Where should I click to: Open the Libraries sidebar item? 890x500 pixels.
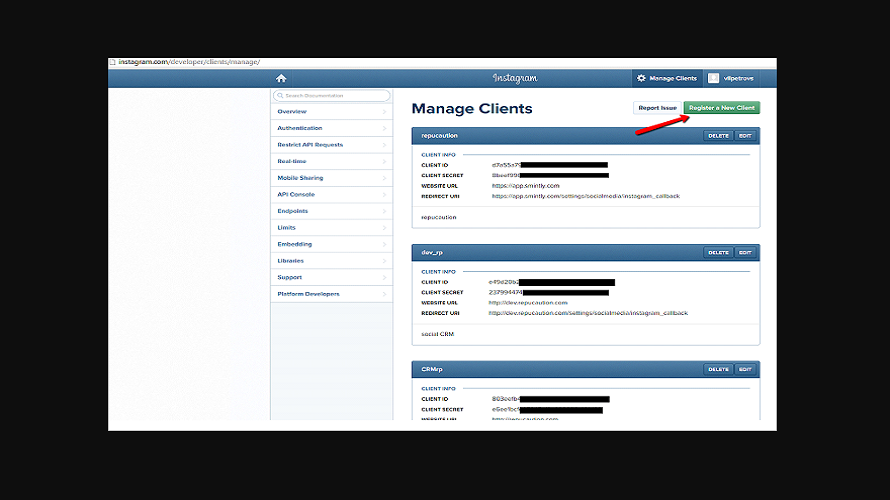331,260
